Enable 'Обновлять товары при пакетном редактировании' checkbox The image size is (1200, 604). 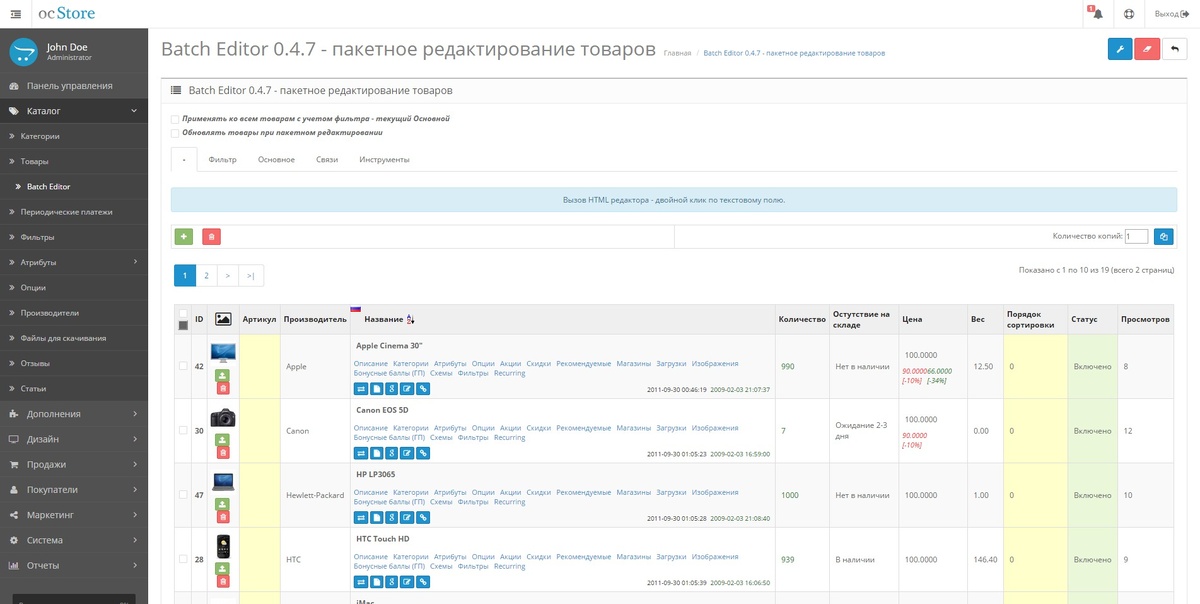click(175, 132)
